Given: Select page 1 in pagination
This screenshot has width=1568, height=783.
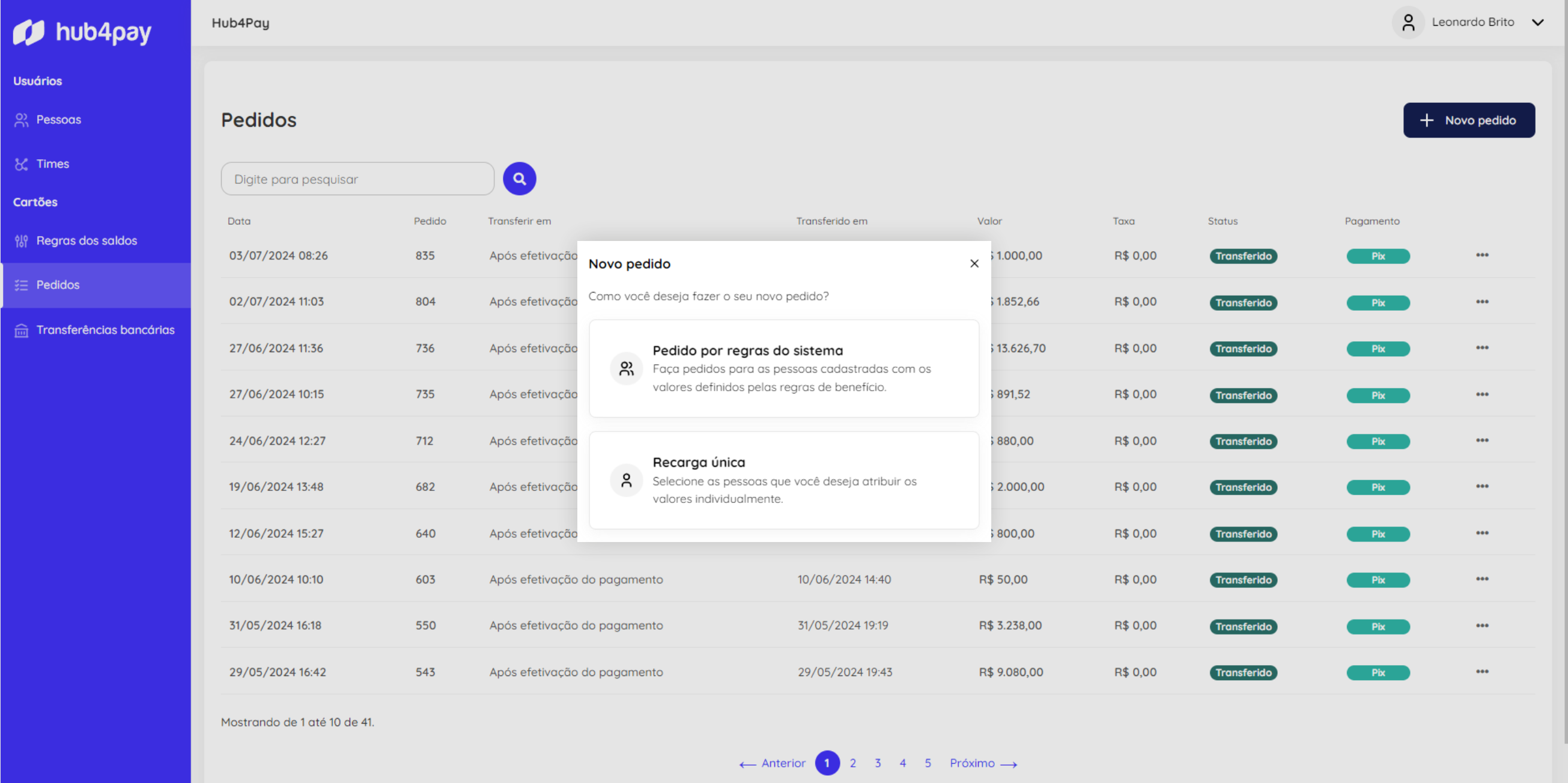Looking at the screenshot, I should pos(827,763).
